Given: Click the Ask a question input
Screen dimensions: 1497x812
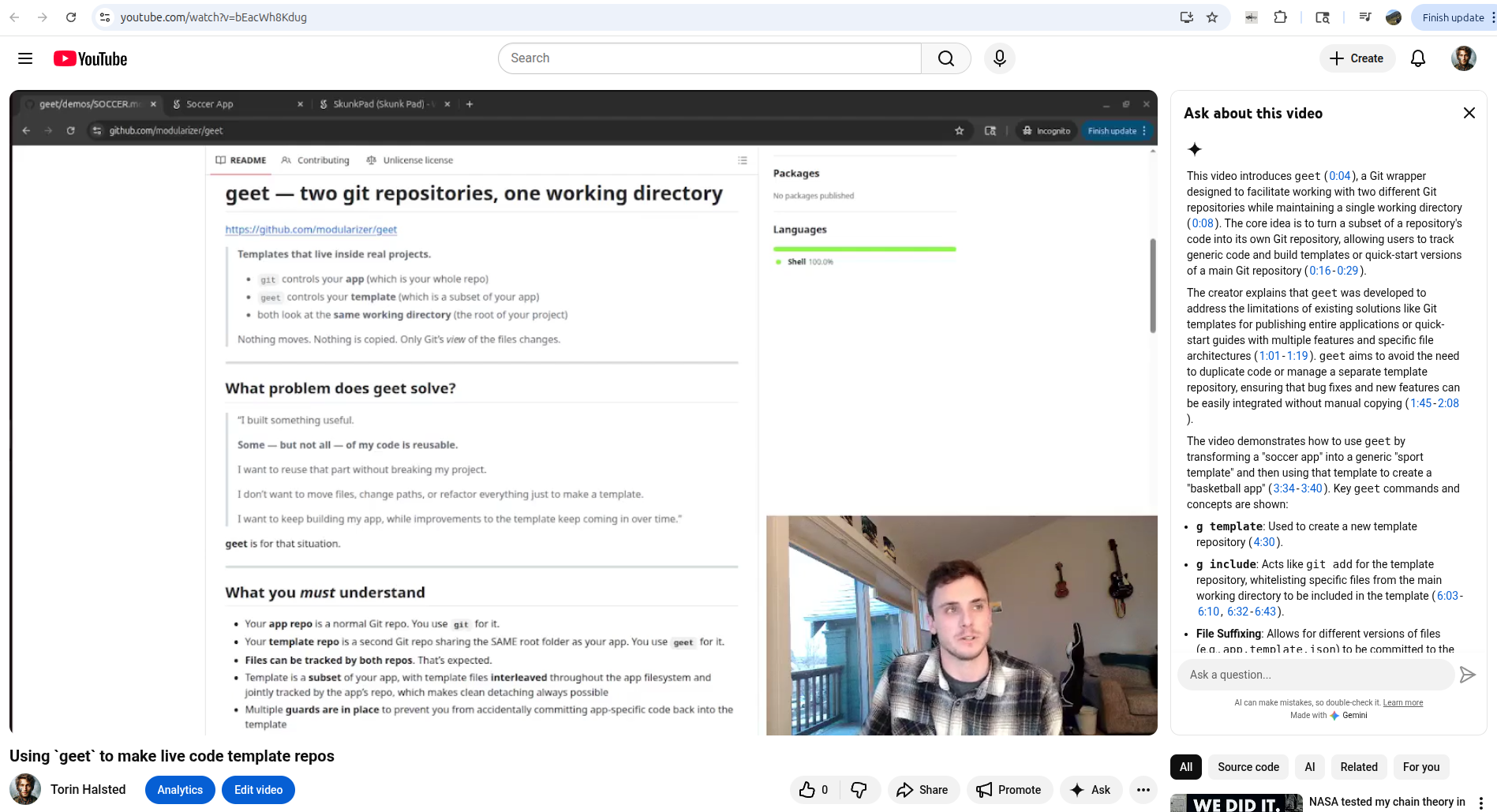Looking at the screenshot, I should [1315, 675].
